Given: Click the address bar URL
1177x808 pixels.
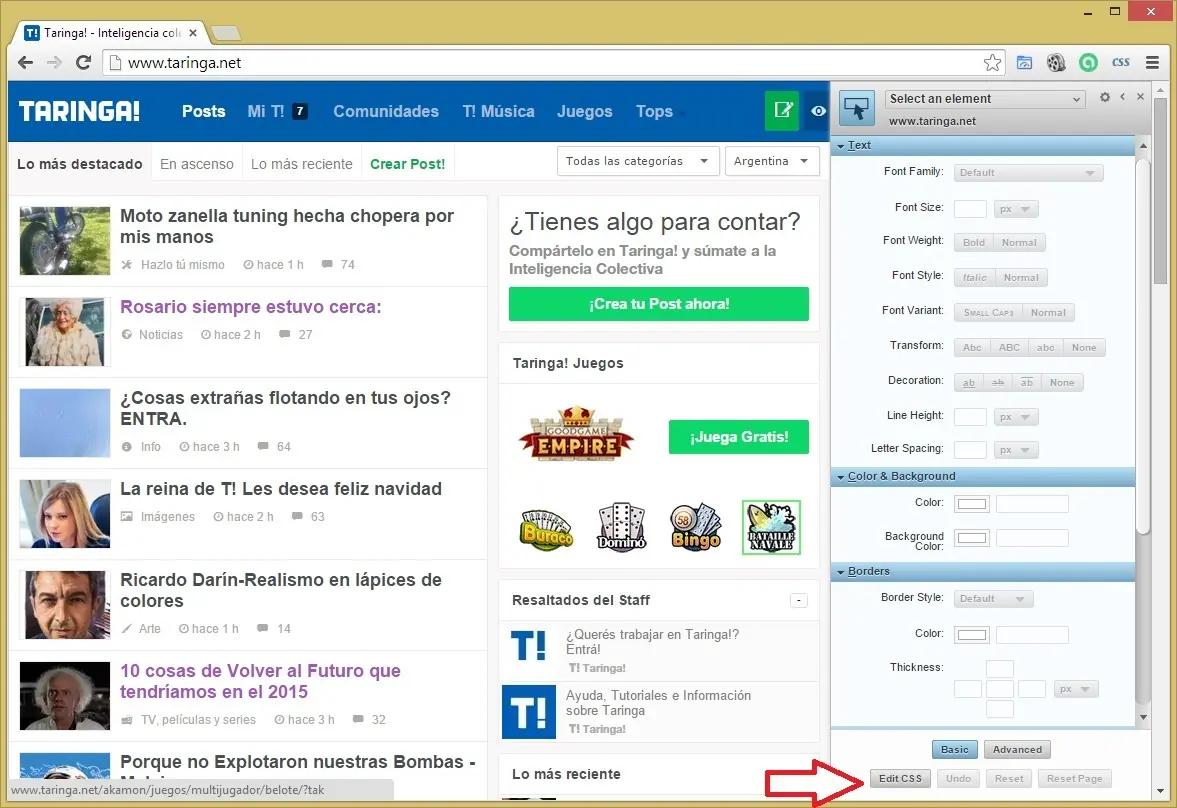Looking at the screenshot, I should click(x=185, y=63).
